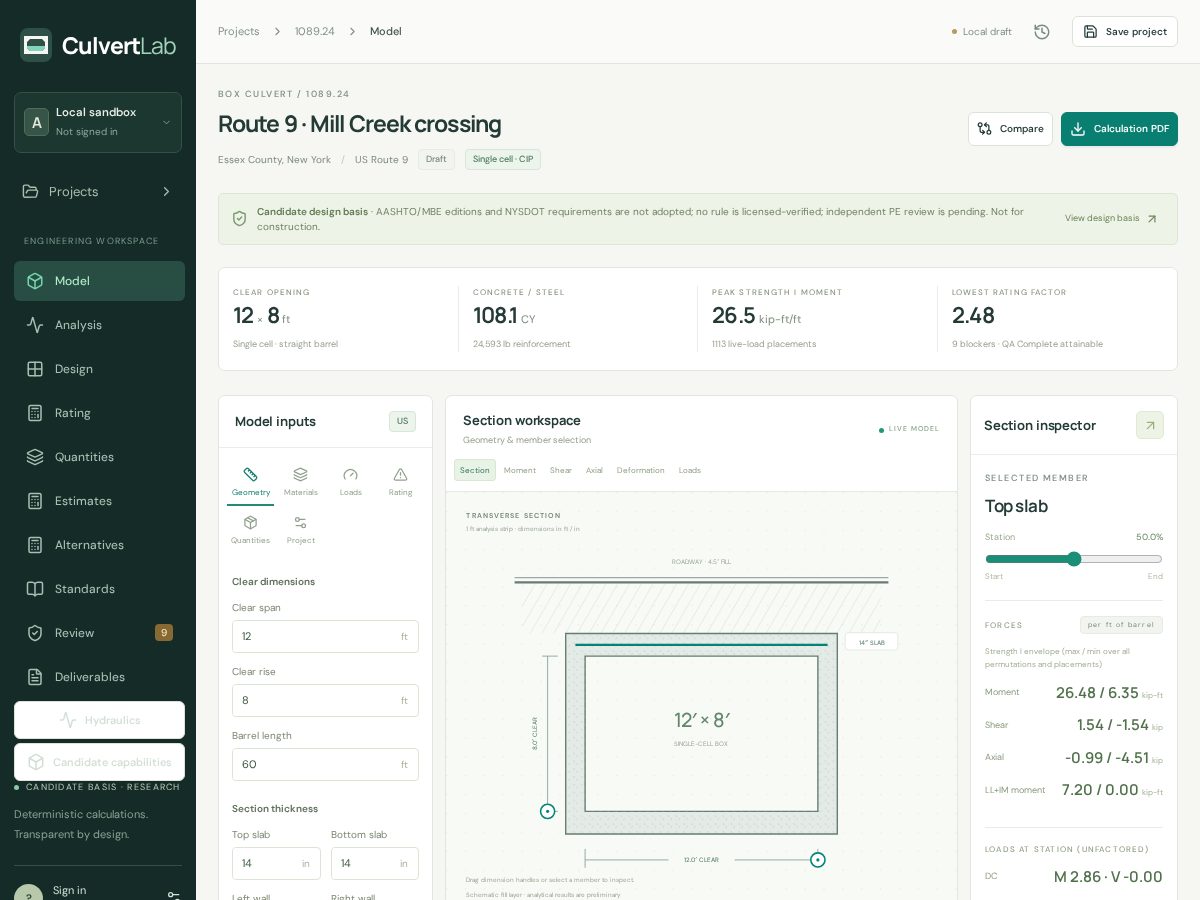Switch workspace to Moment view

[520, 470]
